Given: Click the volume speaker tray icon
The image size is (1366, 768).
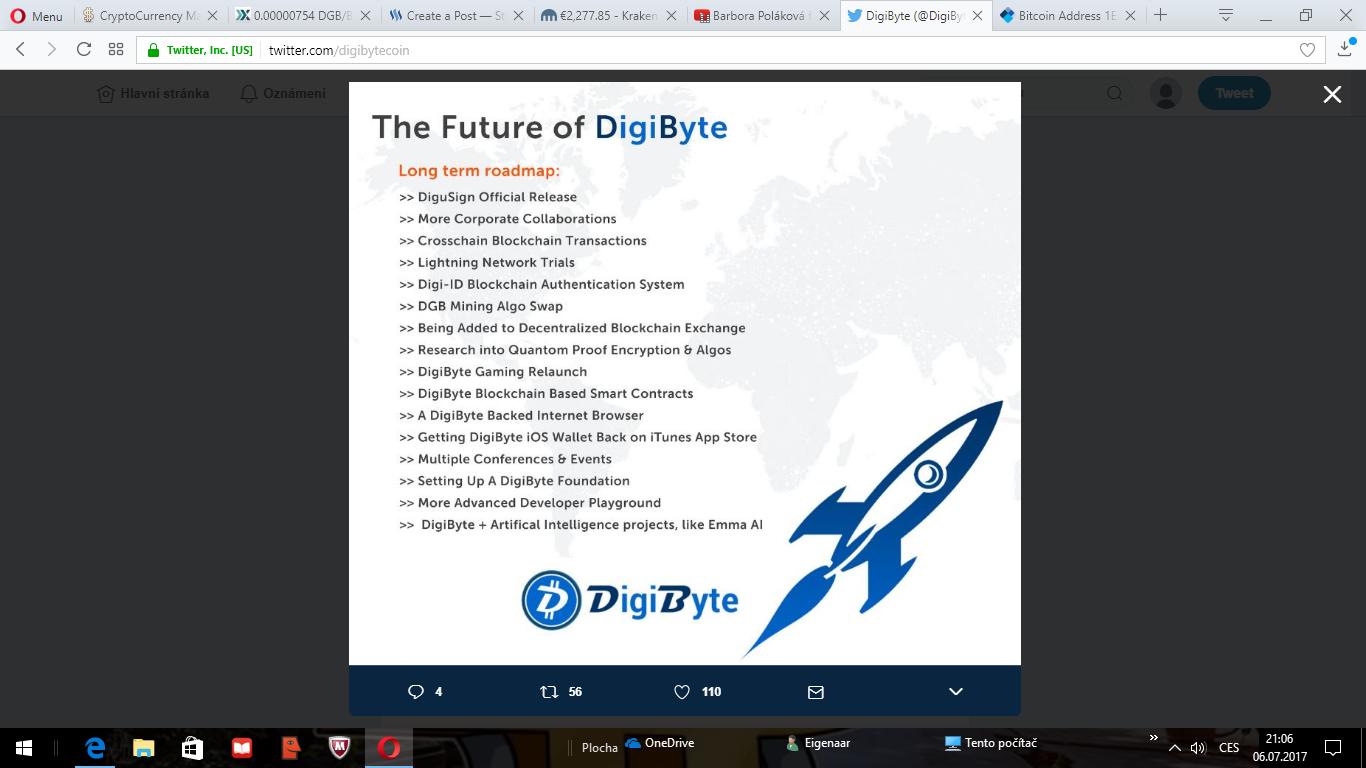Looking at the screenshot, I should pos(1198,748).
